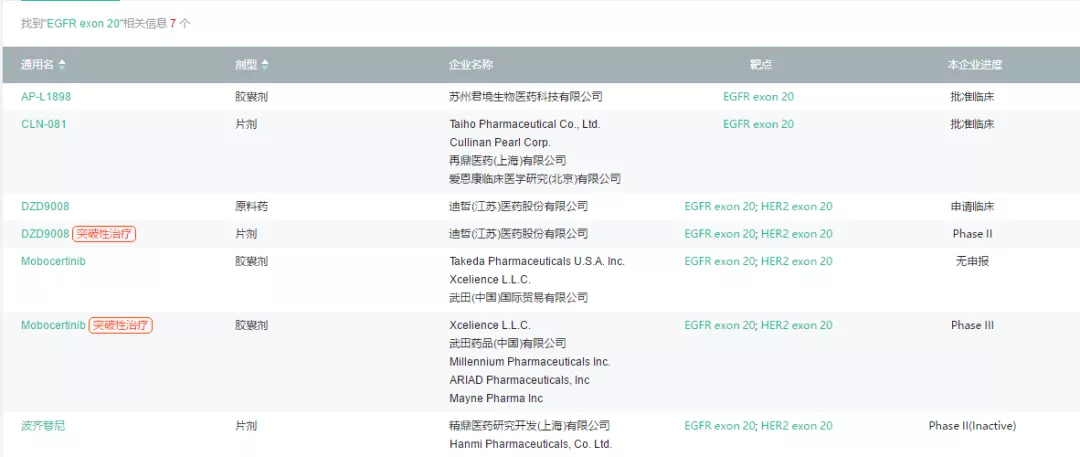This screenshot has height=457, width=1080.
Task: Click the 靶点 column header
Action: coord(760,65)
